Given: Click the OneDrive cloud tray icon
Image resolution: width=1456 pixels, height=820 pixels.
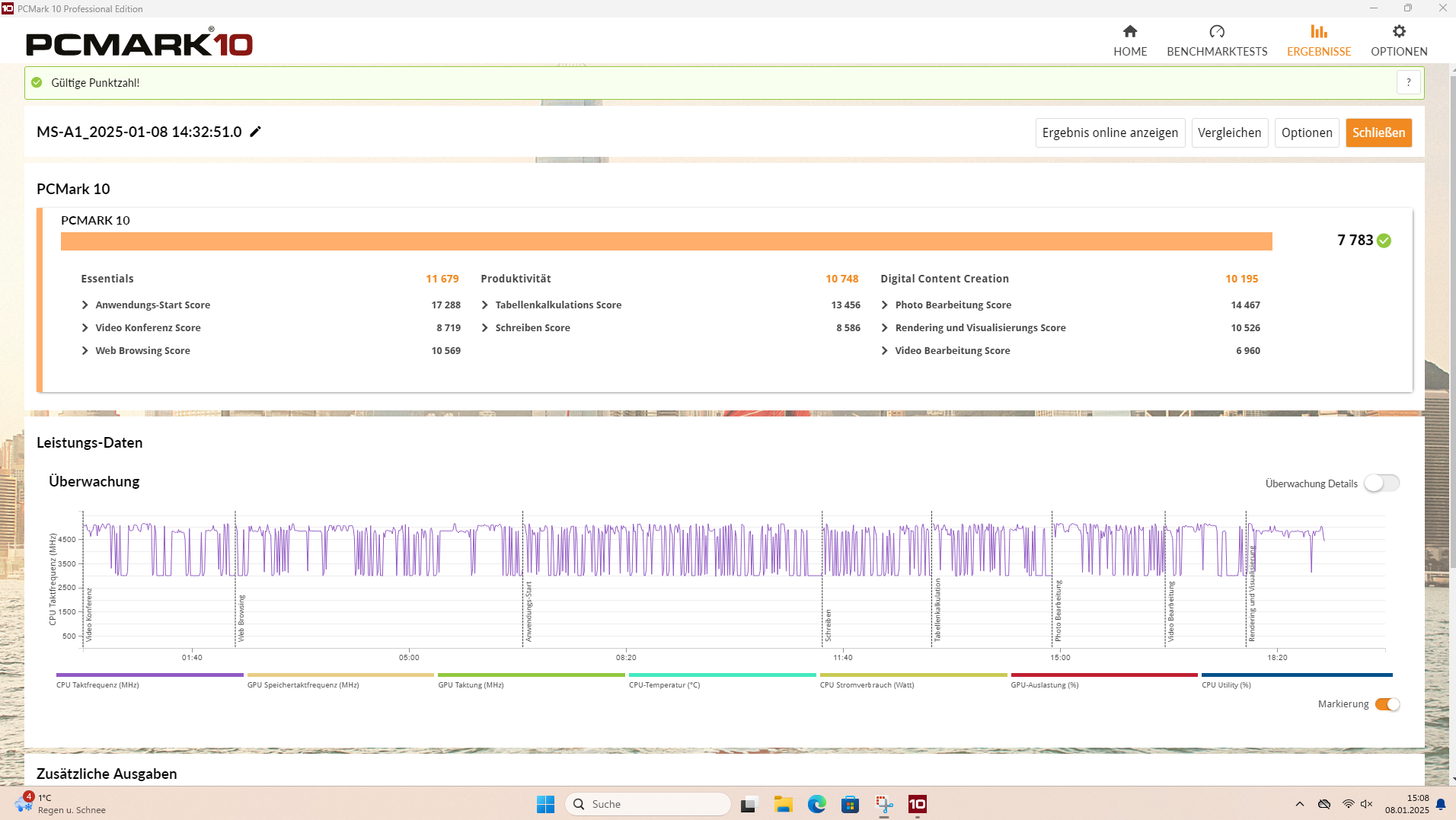Looking at the screenshot, I should tap(1324, 804).
